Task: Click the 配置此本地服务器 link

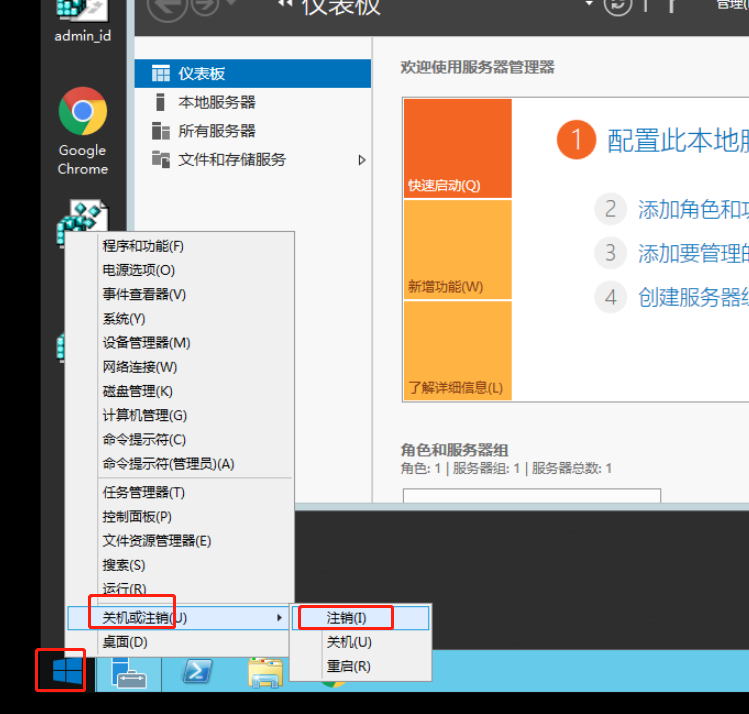Action: click(x=677, y=141)
